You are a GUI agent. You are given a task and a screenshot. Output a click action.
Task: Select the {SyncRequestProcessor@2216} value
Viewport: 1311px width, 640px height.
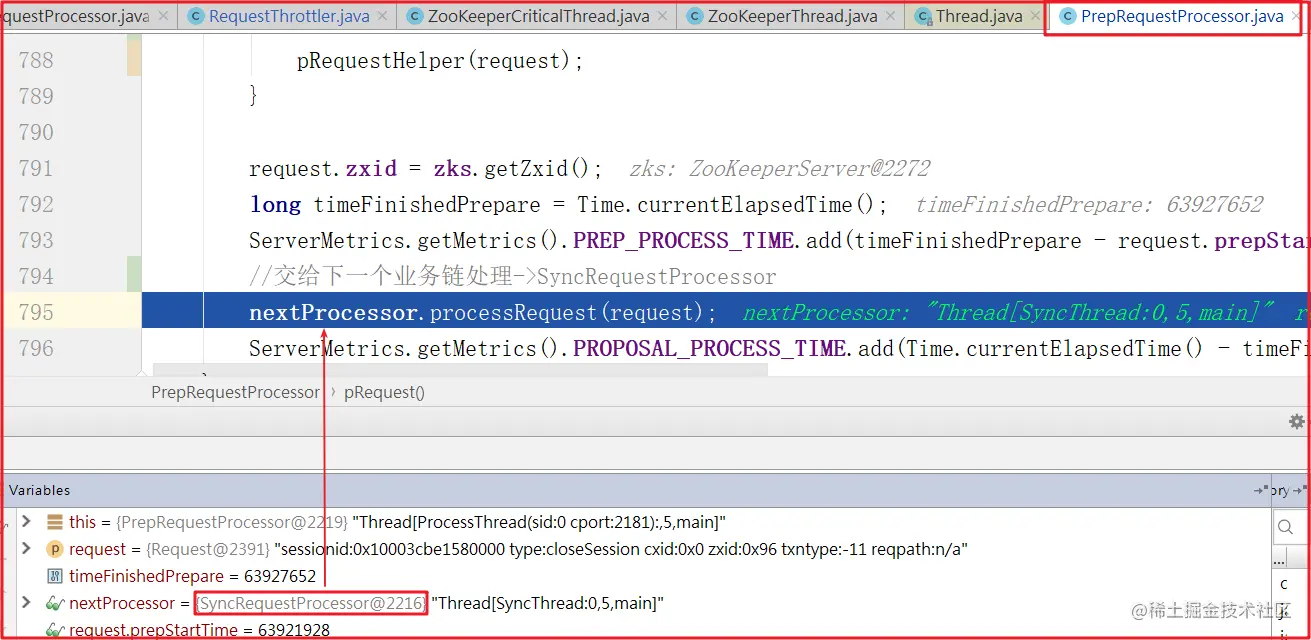311,603
